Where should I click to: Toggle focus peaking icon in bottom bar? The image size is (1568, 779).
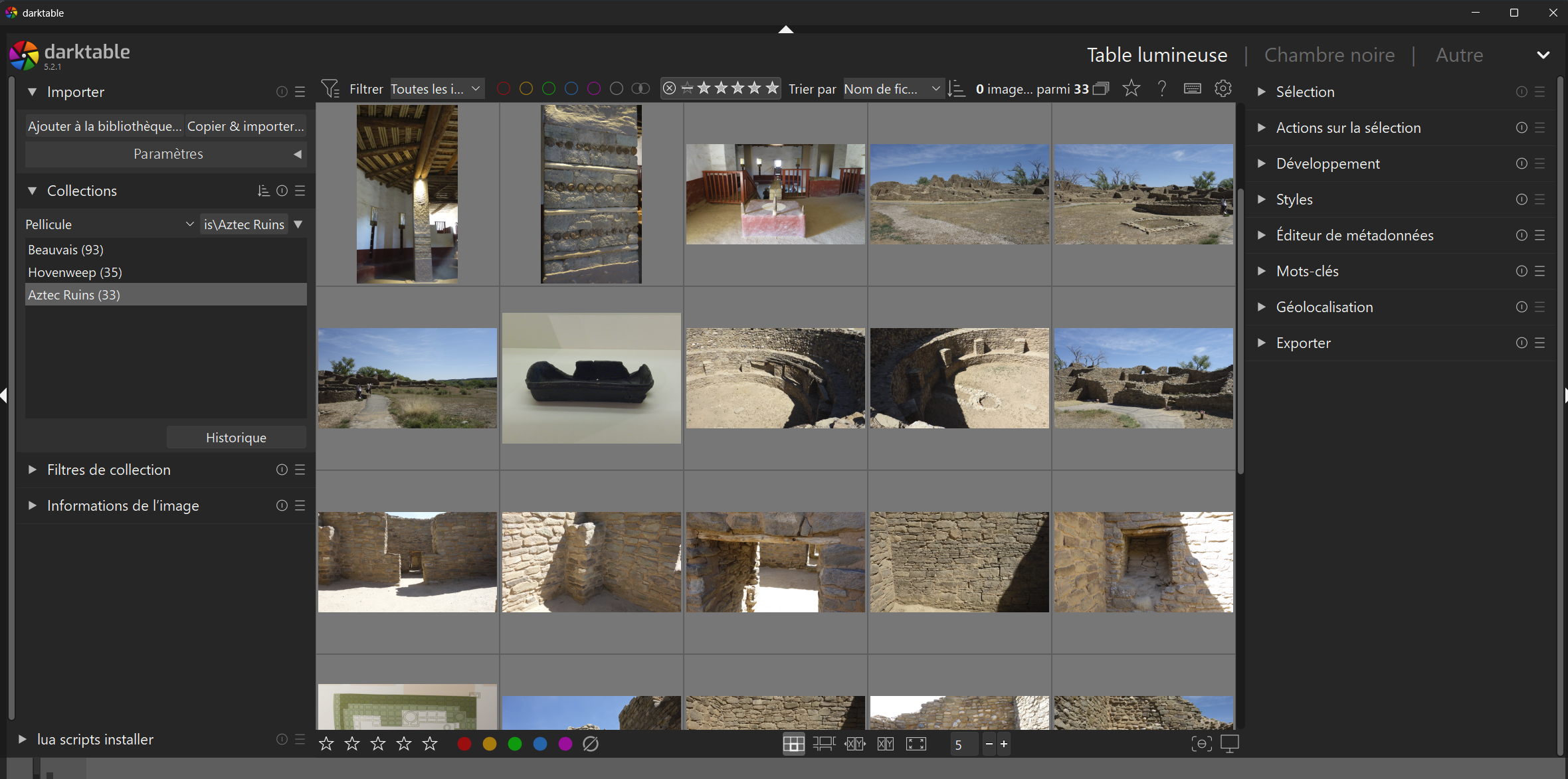(x=1201, y=744)
